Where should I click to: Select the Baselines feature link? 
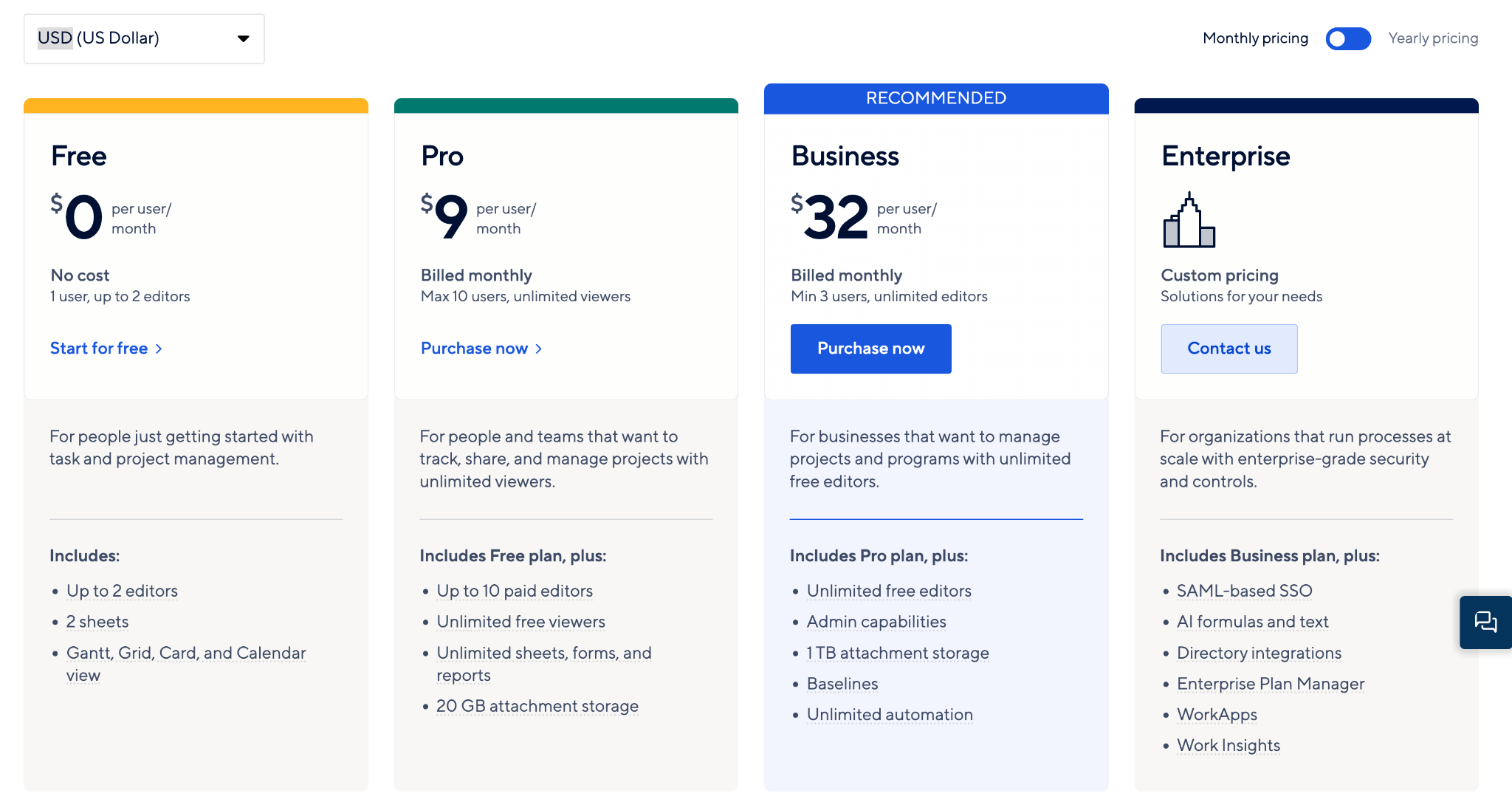842,684
